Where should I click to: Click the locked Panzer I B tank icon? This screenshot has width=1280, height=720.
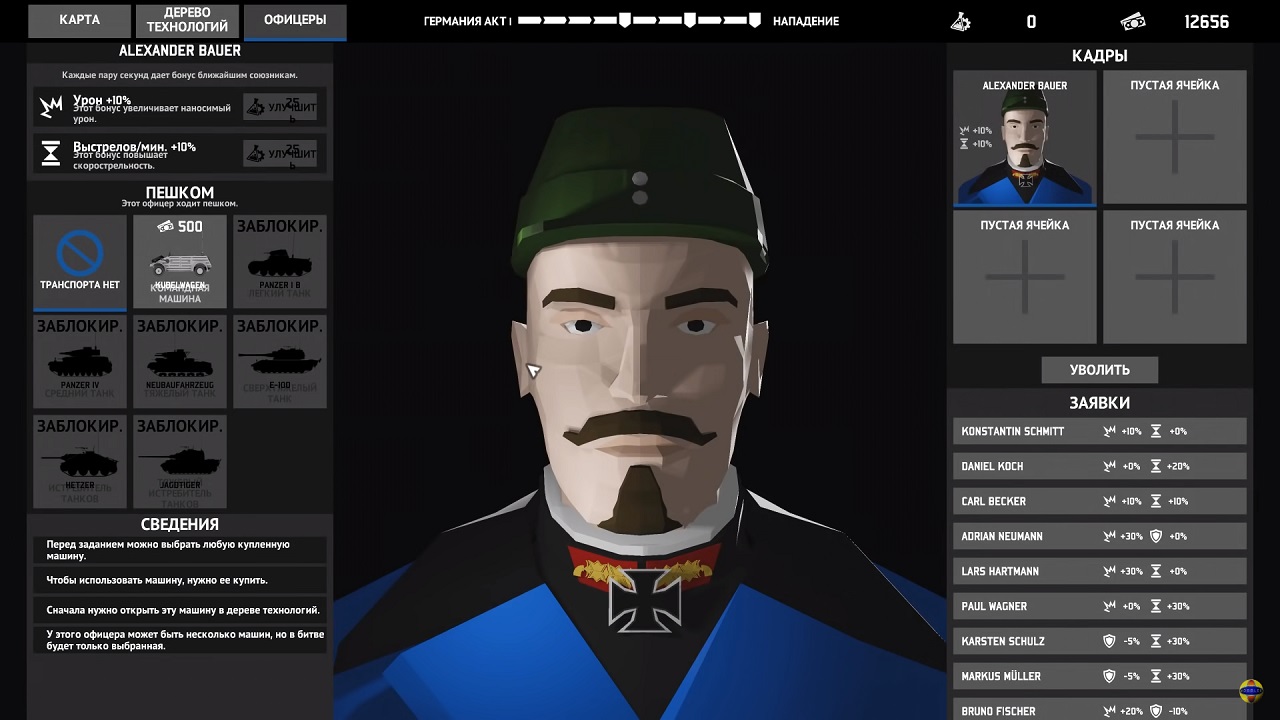tap(280, 262)
